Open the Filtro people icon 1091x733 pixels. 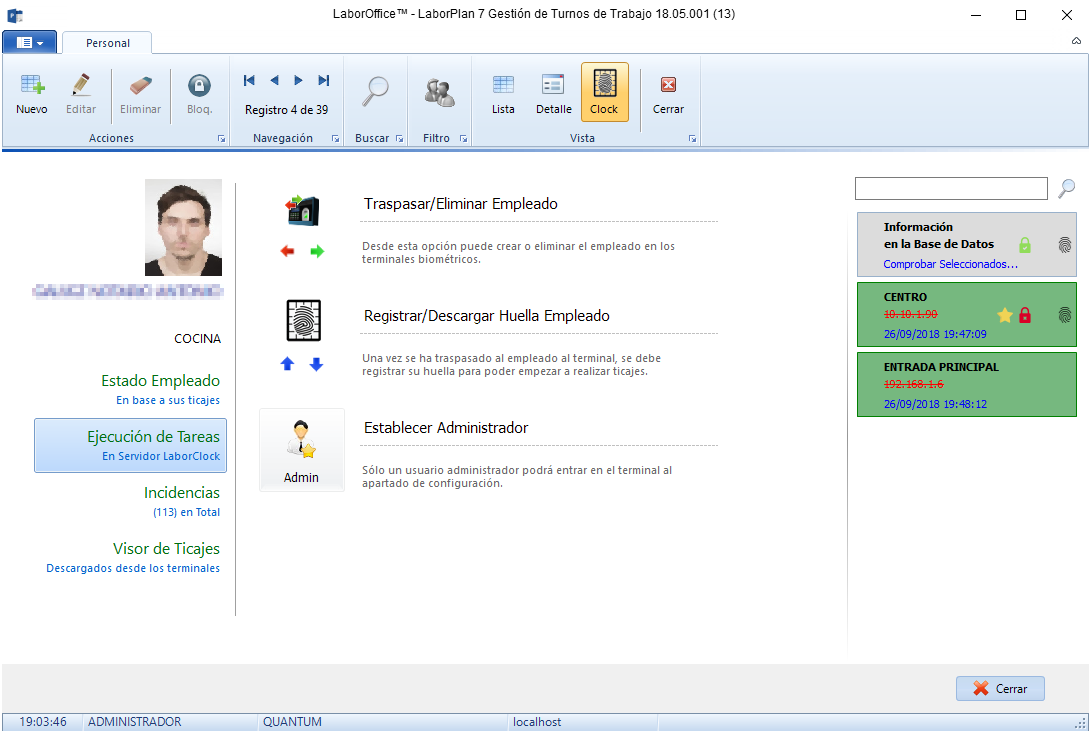point(440,93)
